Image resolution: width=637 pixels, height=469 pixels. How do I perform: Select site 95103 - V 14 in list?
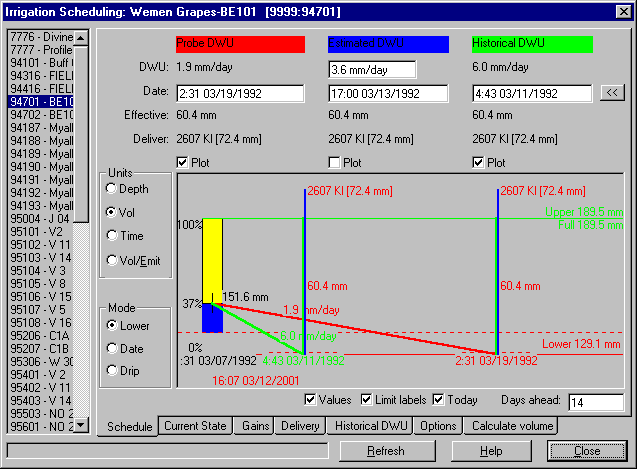41,258
